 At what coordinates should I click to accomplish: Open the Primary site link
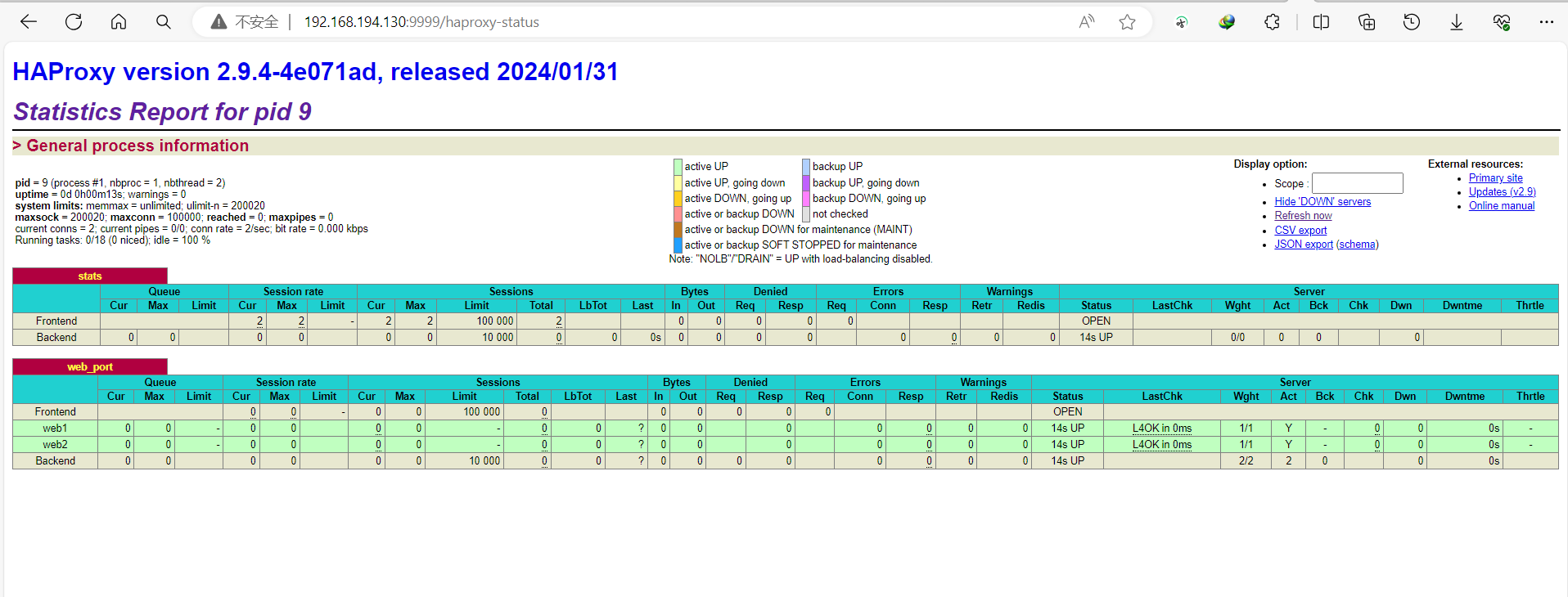click(1496, 178)
